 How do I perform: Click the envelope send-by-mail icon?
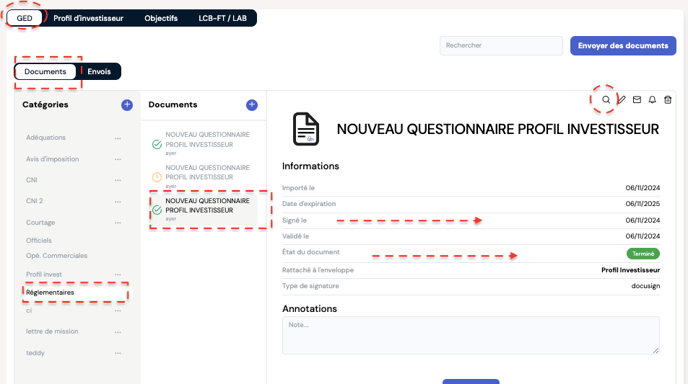(x=637, y=100)
